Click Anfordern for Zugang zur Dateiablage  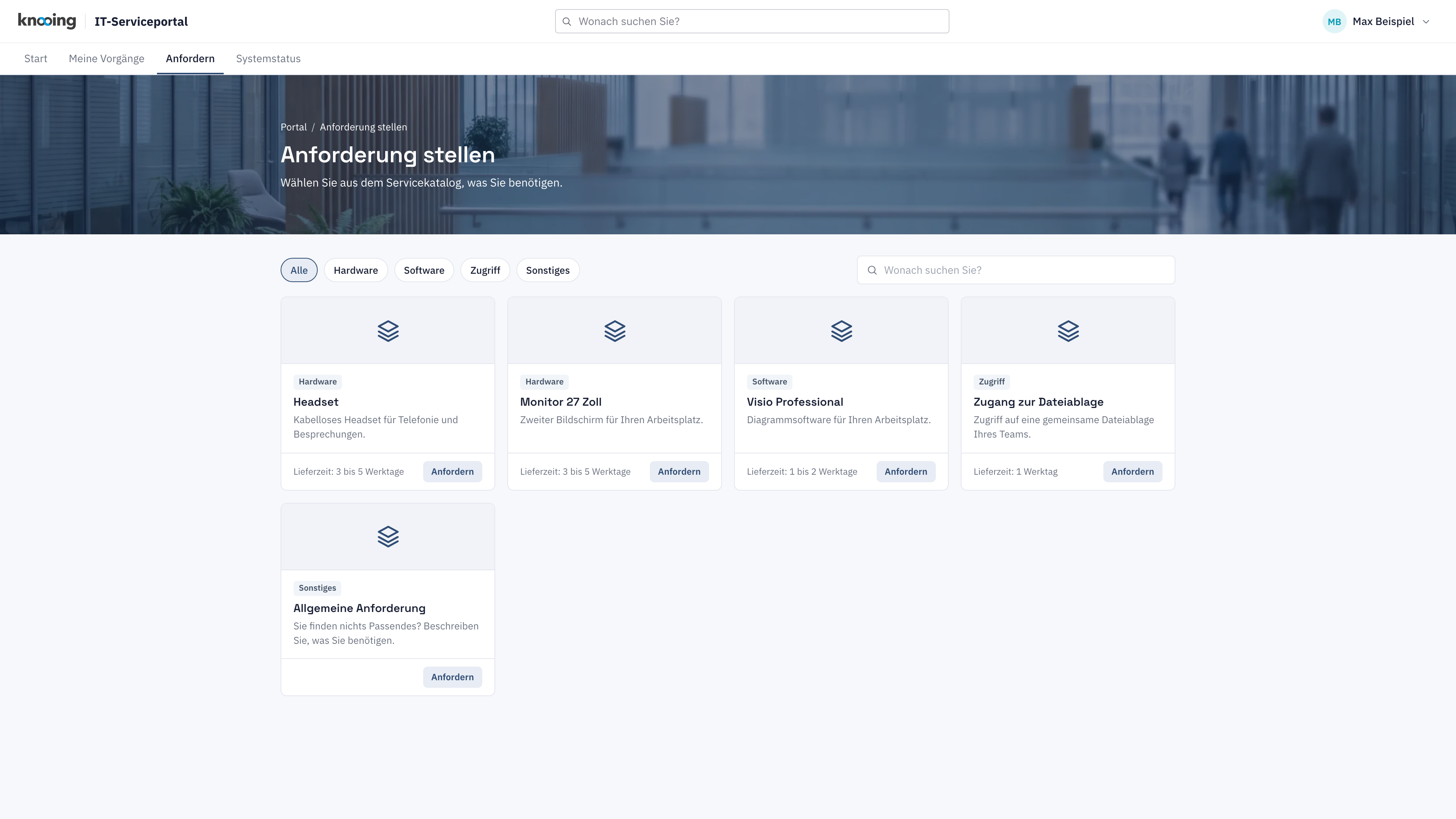pyautogui.click(x=1132, y=471)
